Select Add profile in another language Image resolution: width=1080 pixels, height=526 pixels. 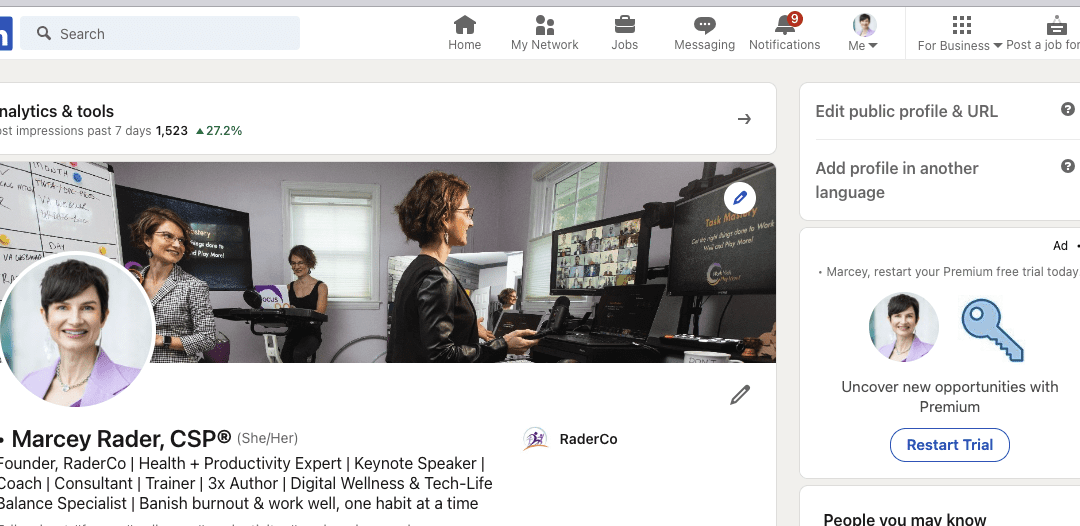coord(896,180)
